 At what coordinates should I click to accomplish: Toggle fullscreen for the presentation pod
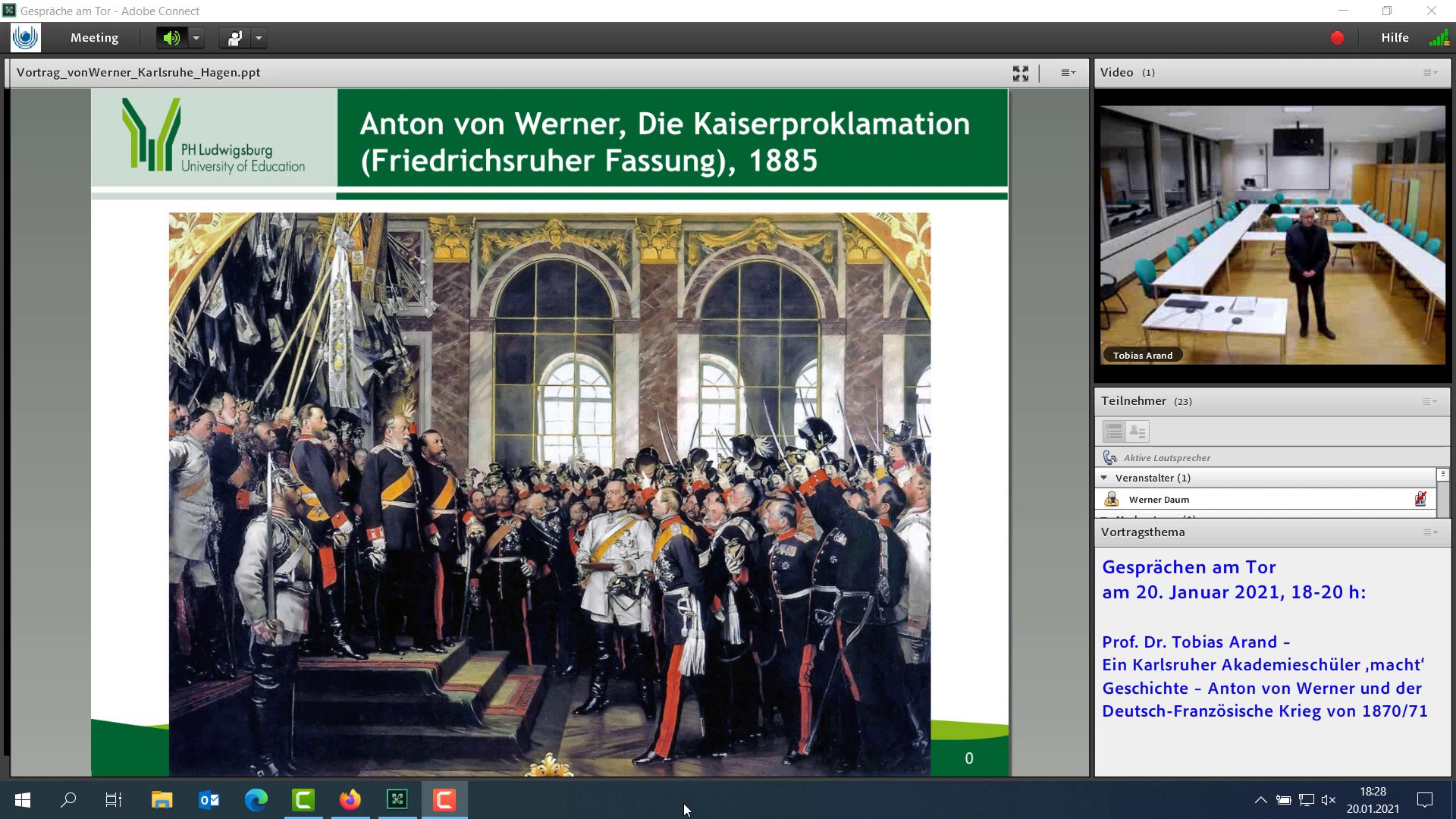[x=1021, y=73]
